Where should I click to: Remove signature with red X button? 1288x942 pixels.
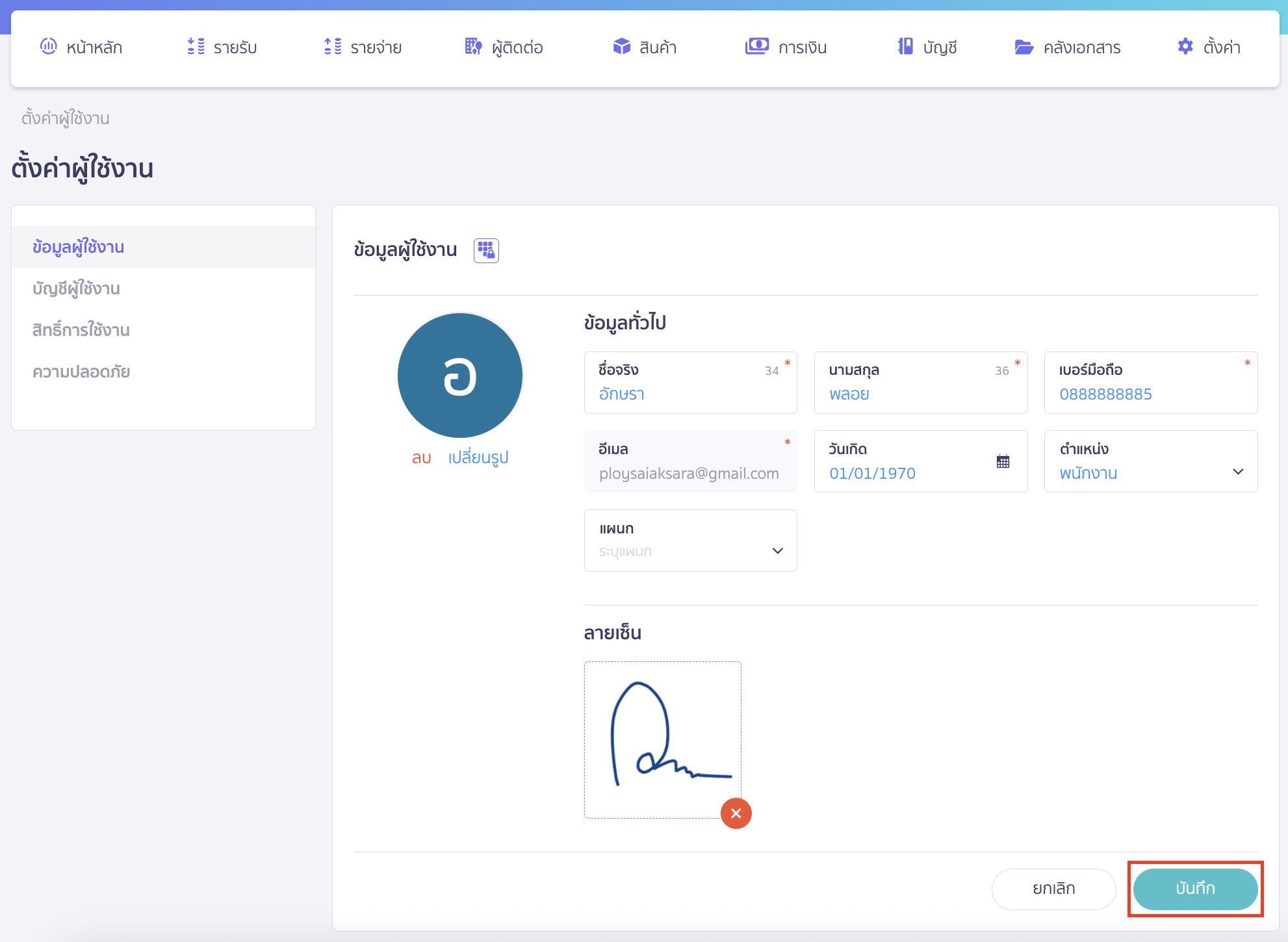pos(736,813)
